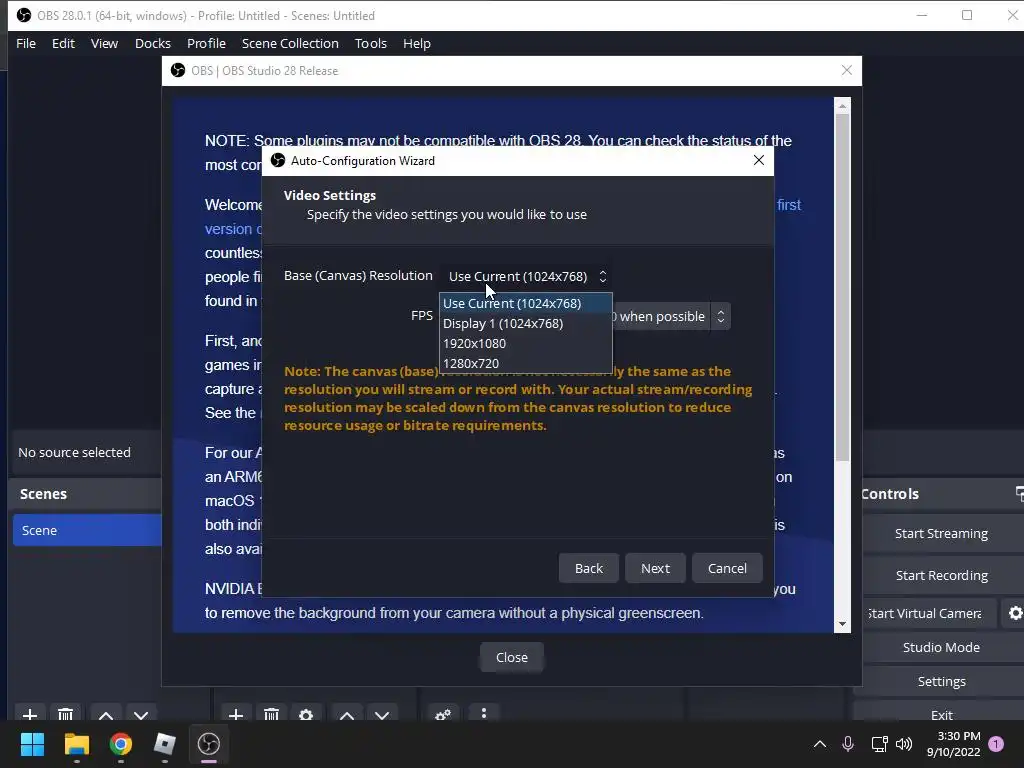Click Start Recording button
The image size is (1024, 768).
click(x=941, y=575)
